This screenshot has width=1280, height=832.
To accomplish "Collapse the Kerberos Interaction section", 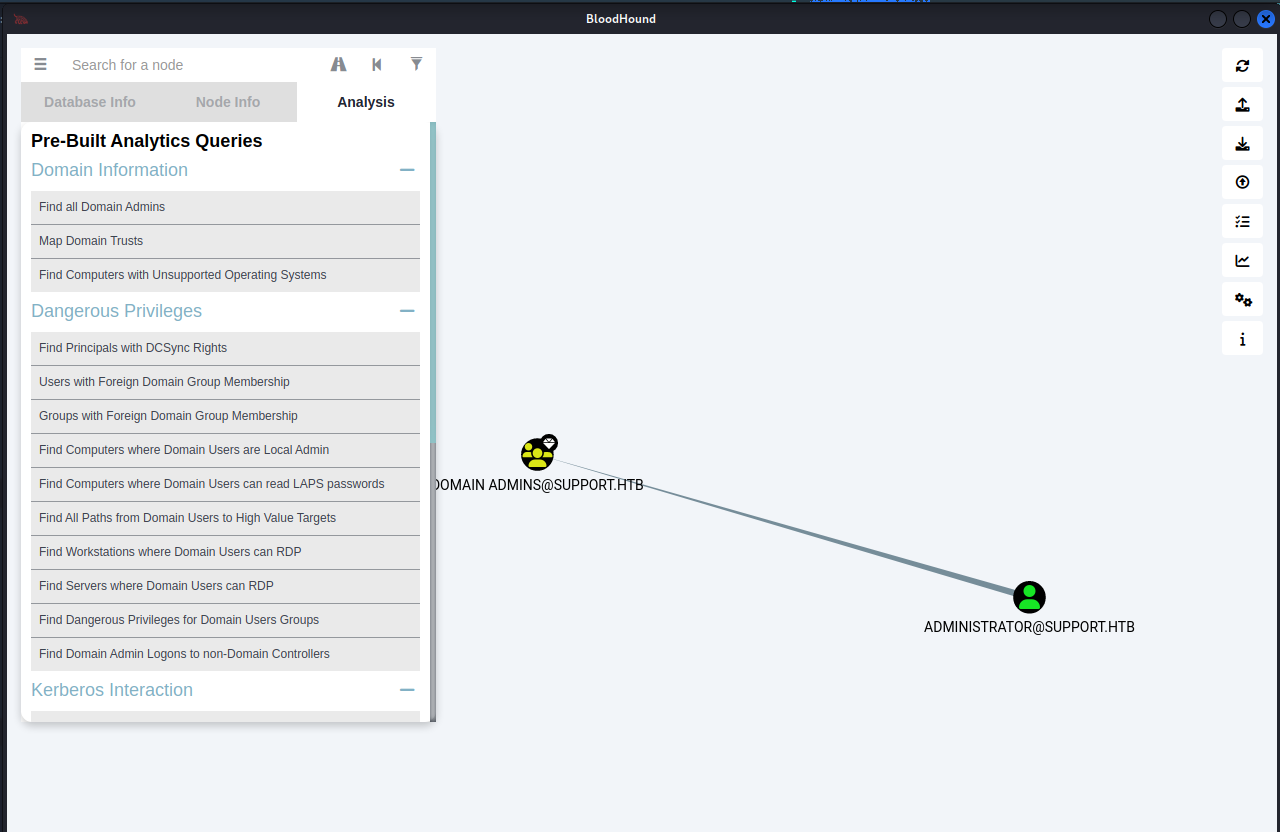I will coord(407,690).
